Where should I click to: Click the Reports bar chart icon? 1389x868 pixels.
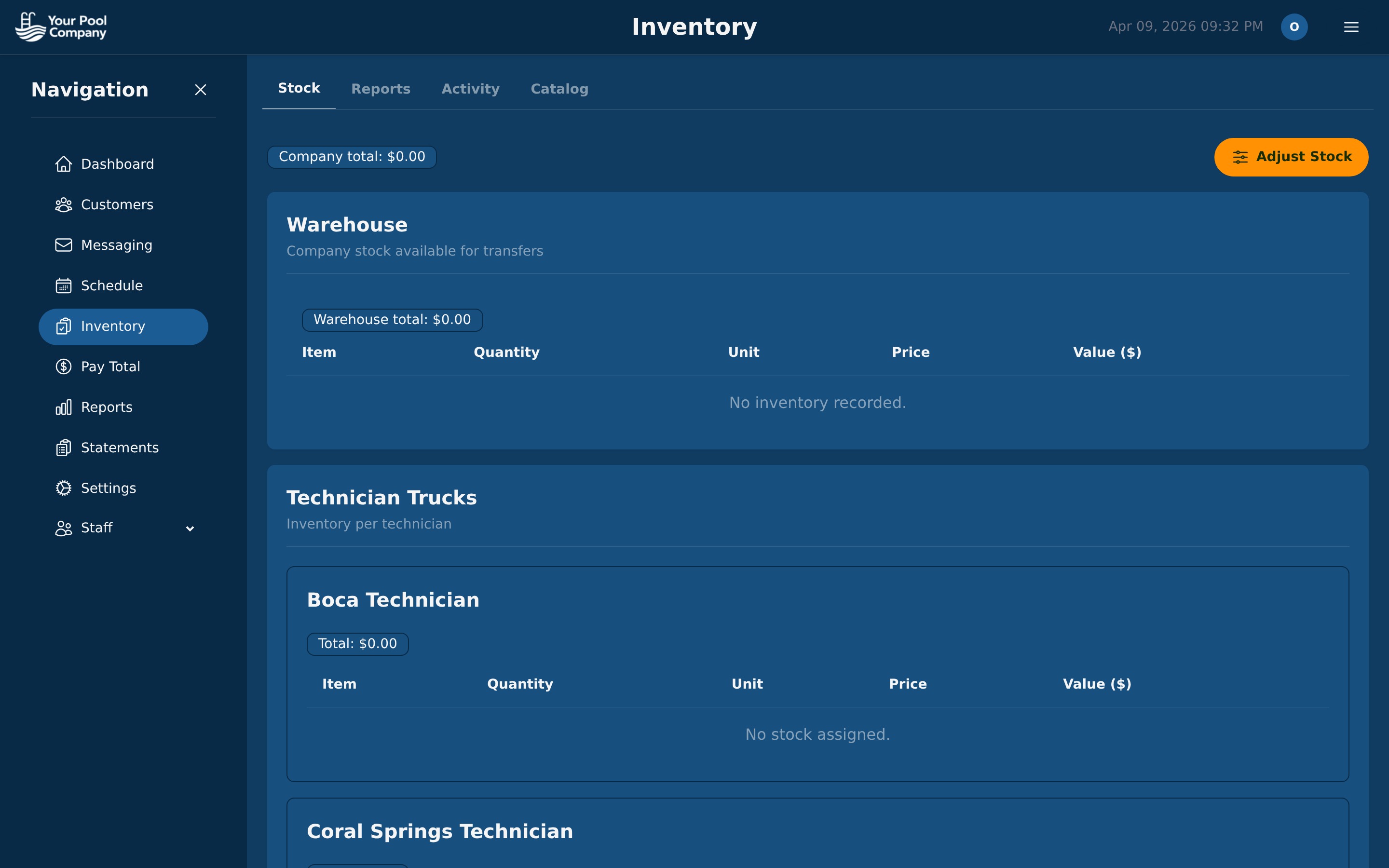click(63, 407)
